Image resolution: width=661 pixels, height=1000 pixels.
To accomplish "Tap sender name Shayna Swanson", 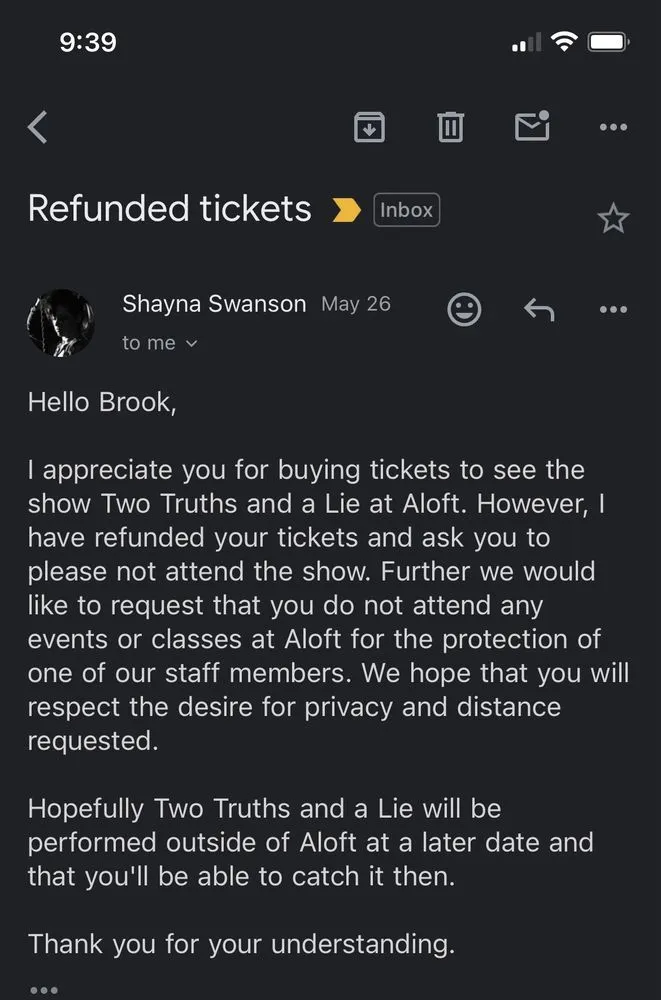I will click(214, 304).
